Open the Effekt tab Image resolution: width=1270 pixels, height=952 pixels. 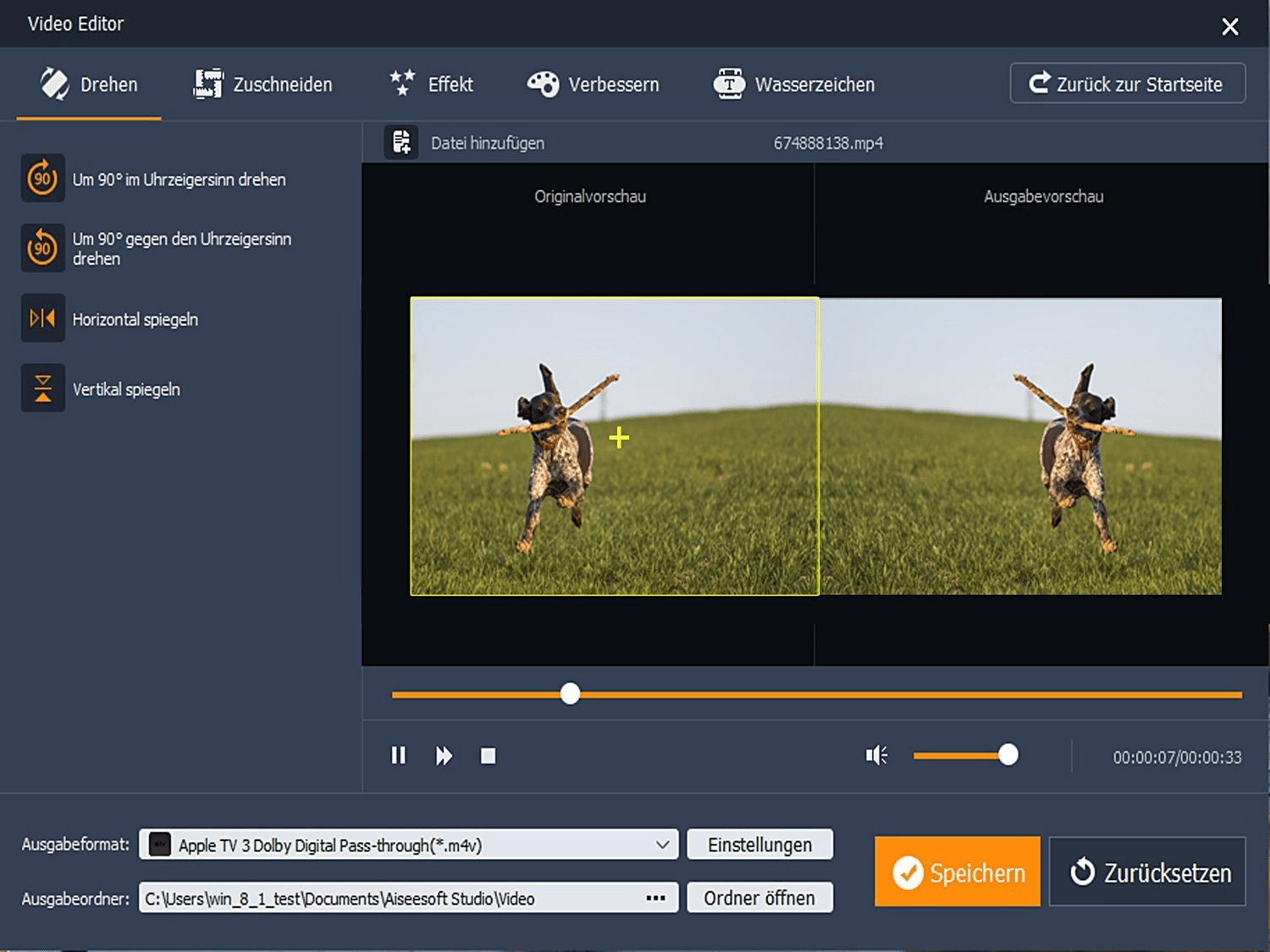point(431,85)
